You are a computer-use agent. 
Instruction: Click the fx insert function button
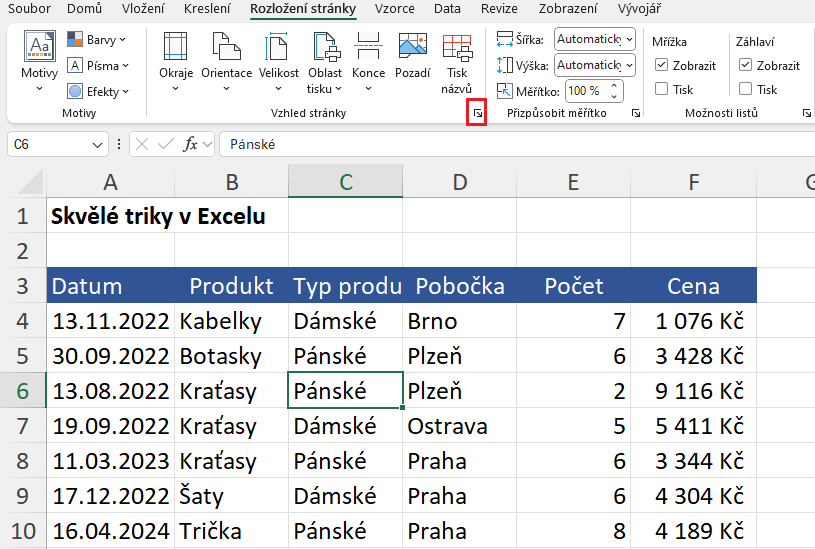(190, 144)
